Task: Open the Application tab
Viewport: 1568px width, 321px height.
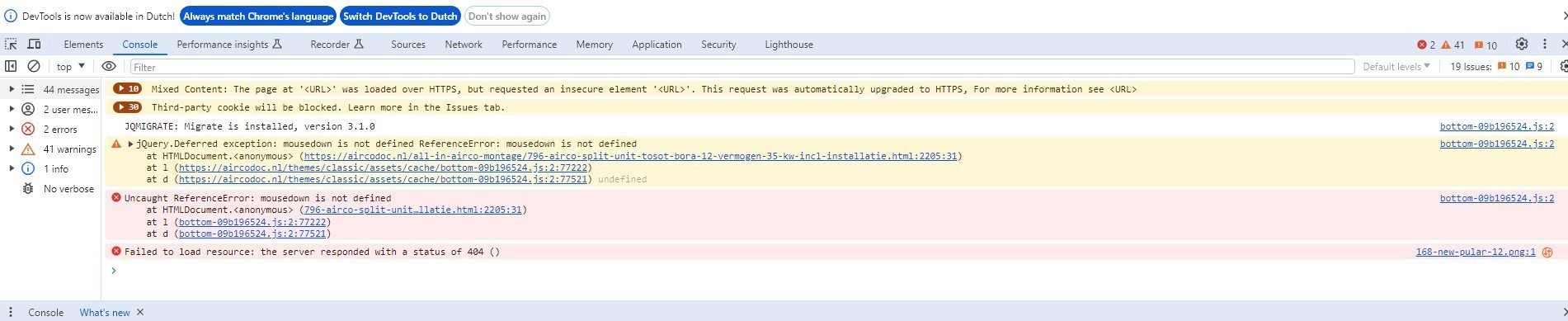Action: click(657, 45)
